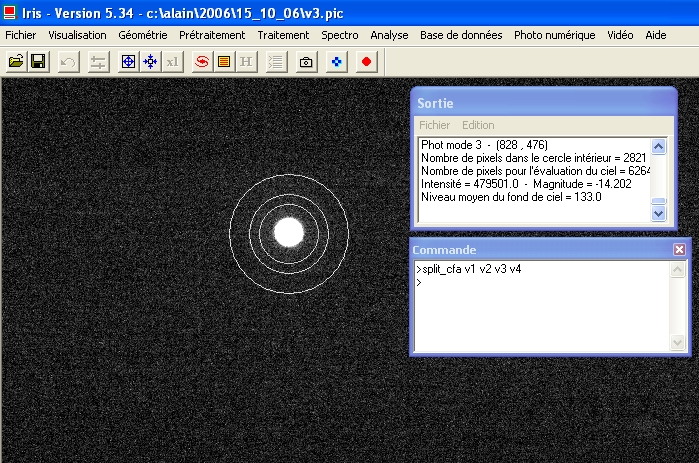Click Sortie output scroll down arrow
The image size is (699, 463).
pyautogui.click(x=658, y=213)
